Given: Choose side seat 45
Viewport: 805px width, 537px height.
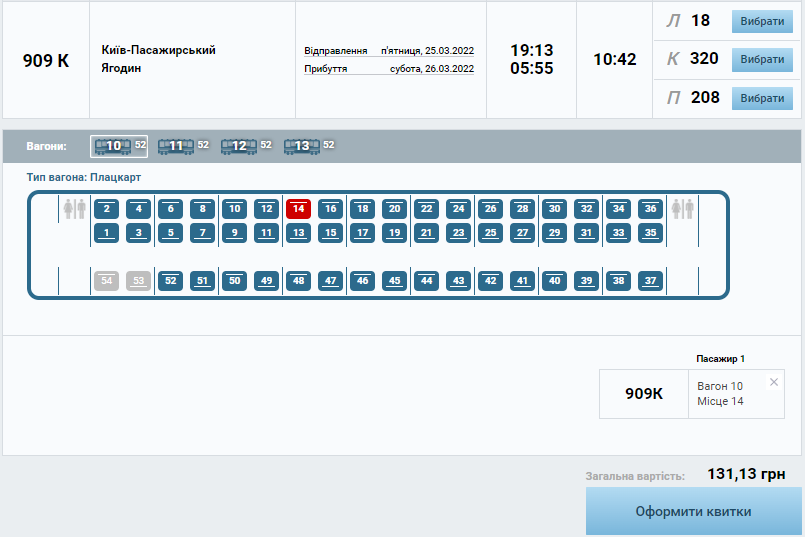Looking at the screenshot, I should coord(394,281).
